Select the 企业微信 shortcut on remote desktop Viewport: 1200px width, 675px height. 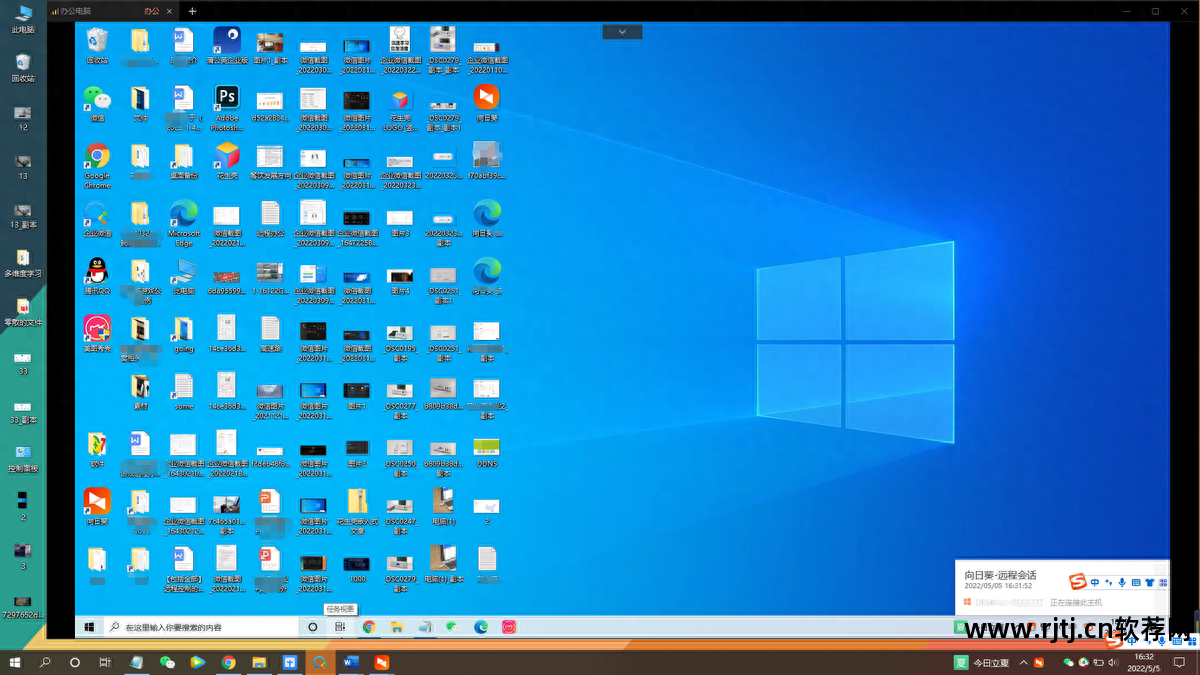coord(97,219)
